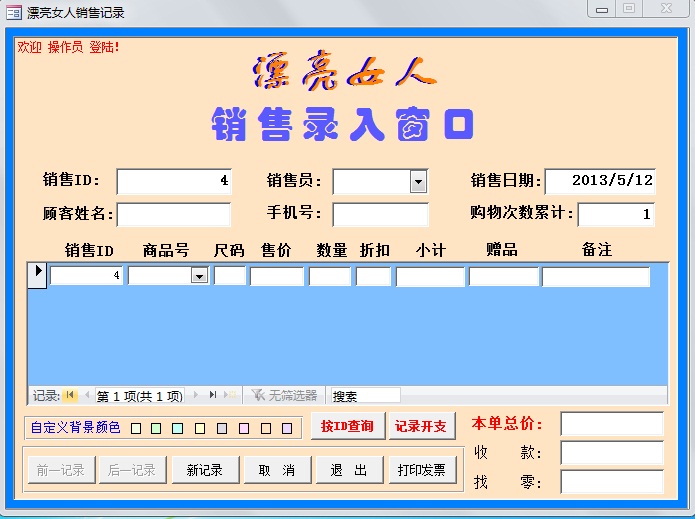Screen dimensions: 695x519
Task: Click the 备注 column header
Action: [x=597, y=250]
